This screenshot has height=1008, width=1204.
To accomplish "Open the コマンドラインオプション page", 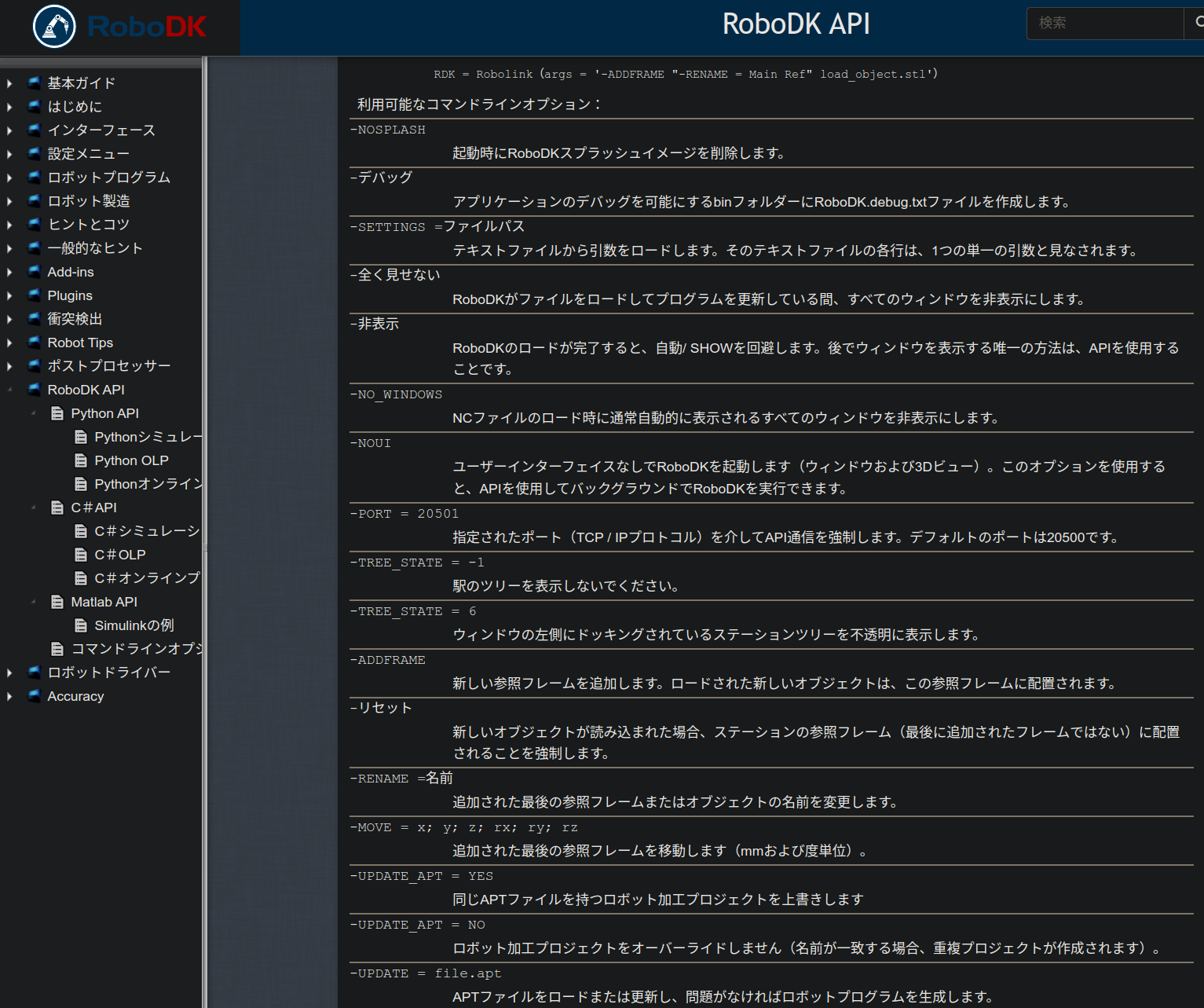I will (x=137, y=649).
